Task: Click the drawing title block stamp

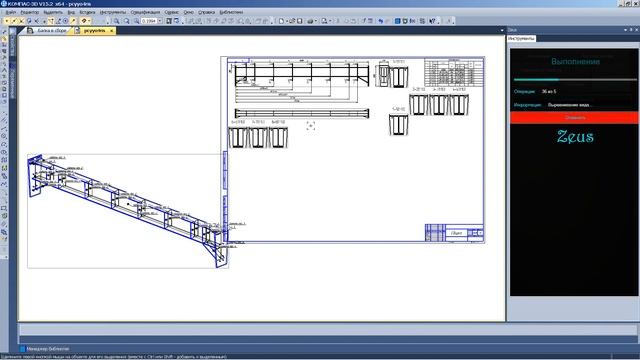Action: click(x=454, y=233)
